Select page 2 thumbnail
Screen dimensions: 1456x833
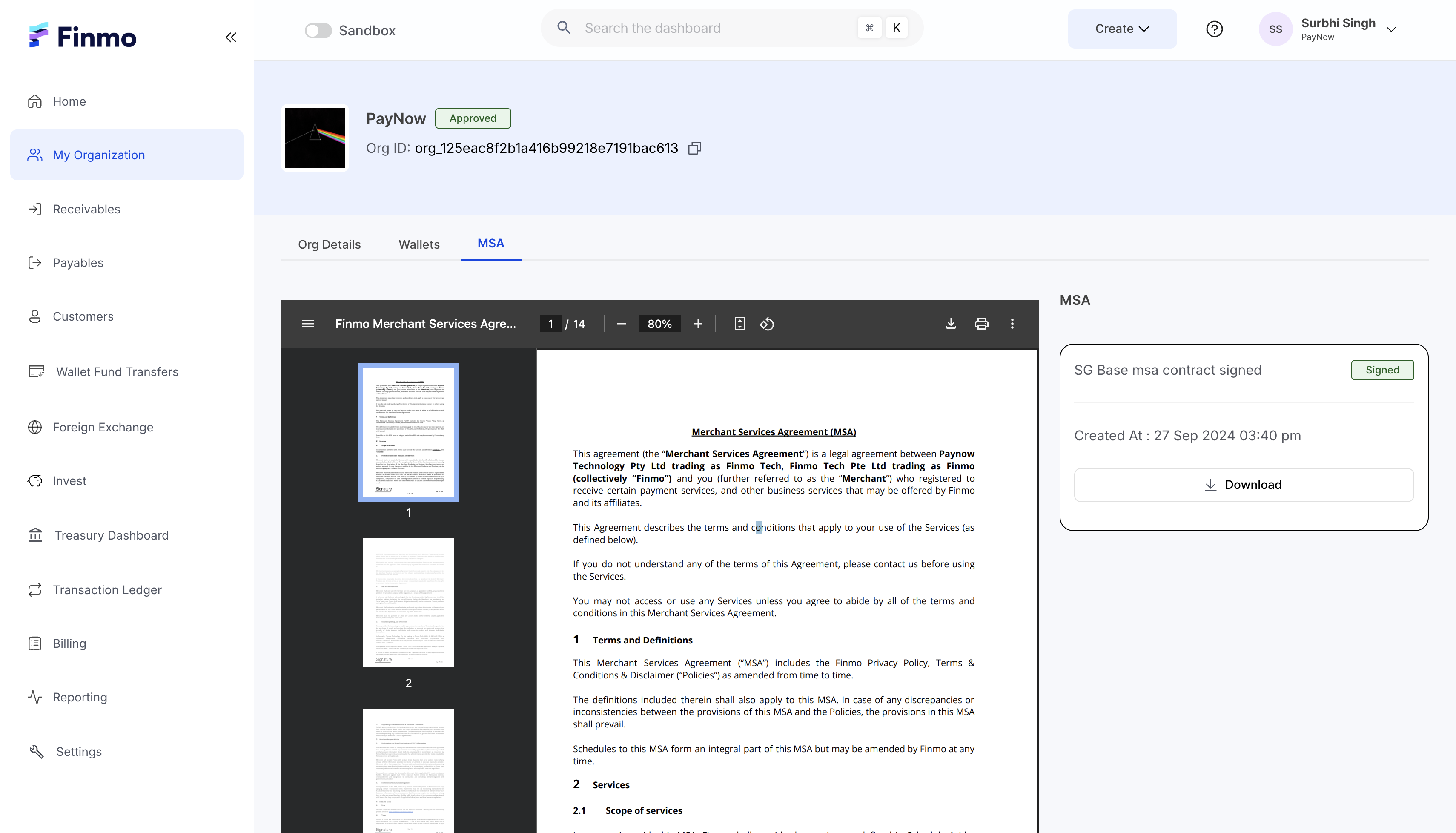click(408, 603)
